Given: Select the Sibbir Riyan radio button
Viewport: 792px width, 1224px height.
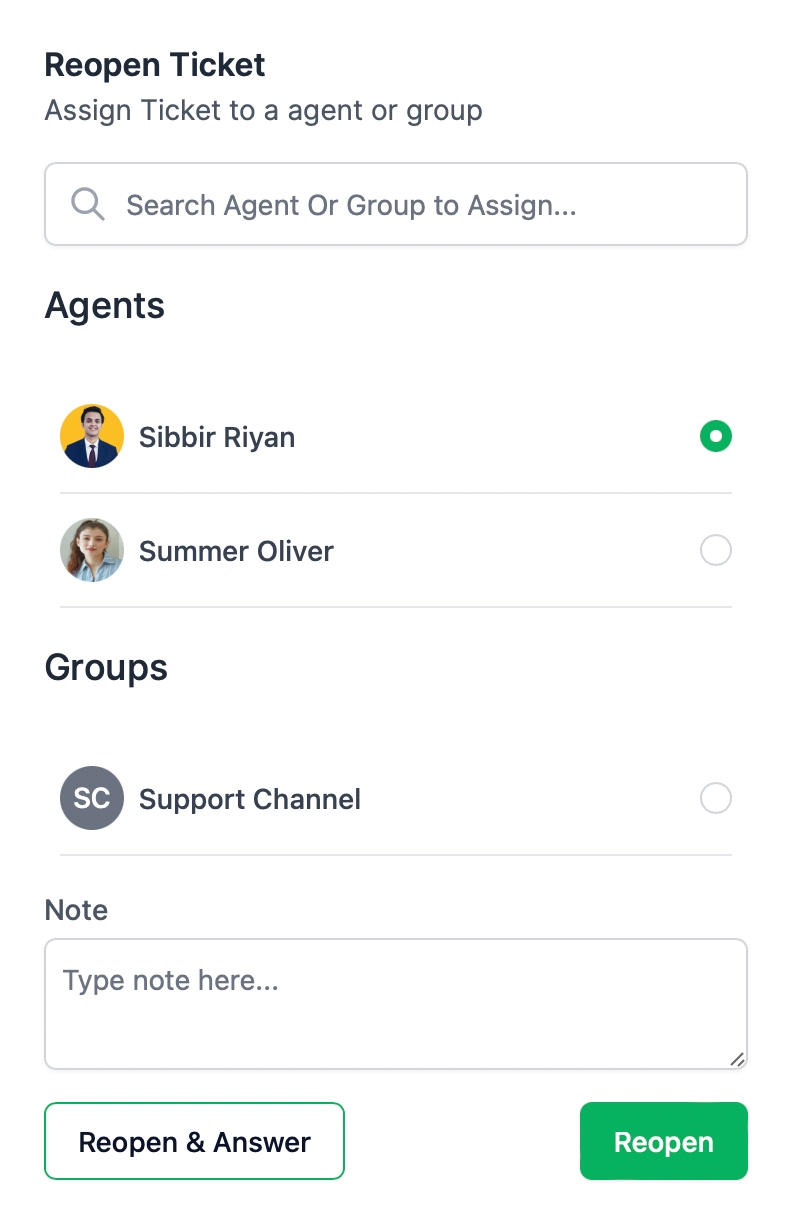Looking at the screenshot, I should pyautogui.click(x=716, y=436).
